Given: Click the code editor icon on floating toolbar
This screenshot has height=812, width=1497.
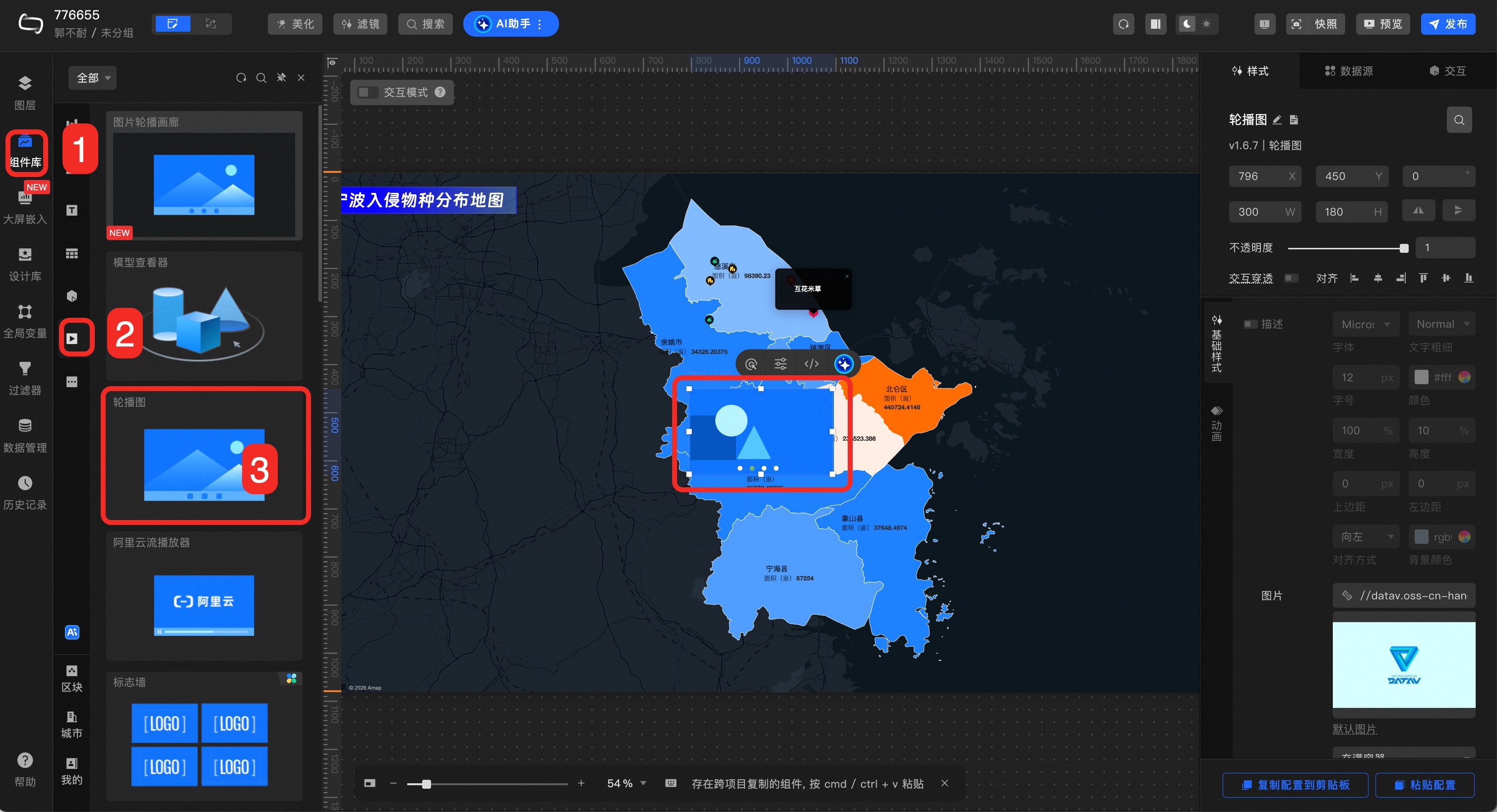Looking at the screenshot, I should coord(811,364).
